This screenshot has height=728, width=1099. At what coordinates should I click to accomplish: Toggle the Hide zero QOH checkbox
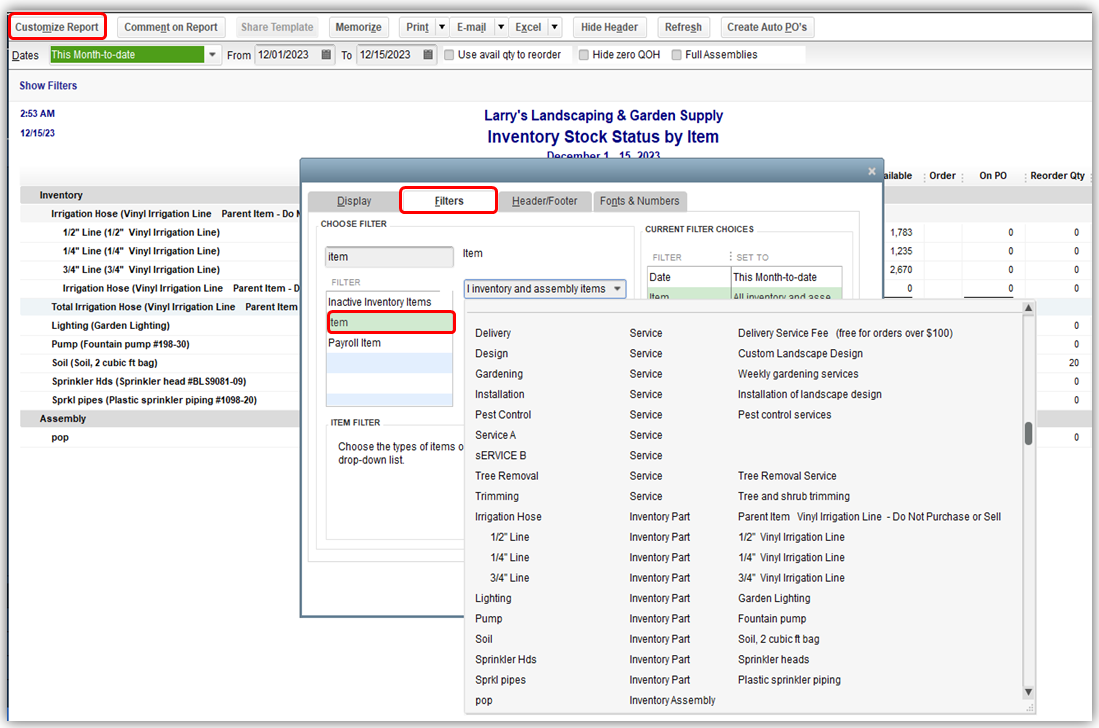point(584,55)
